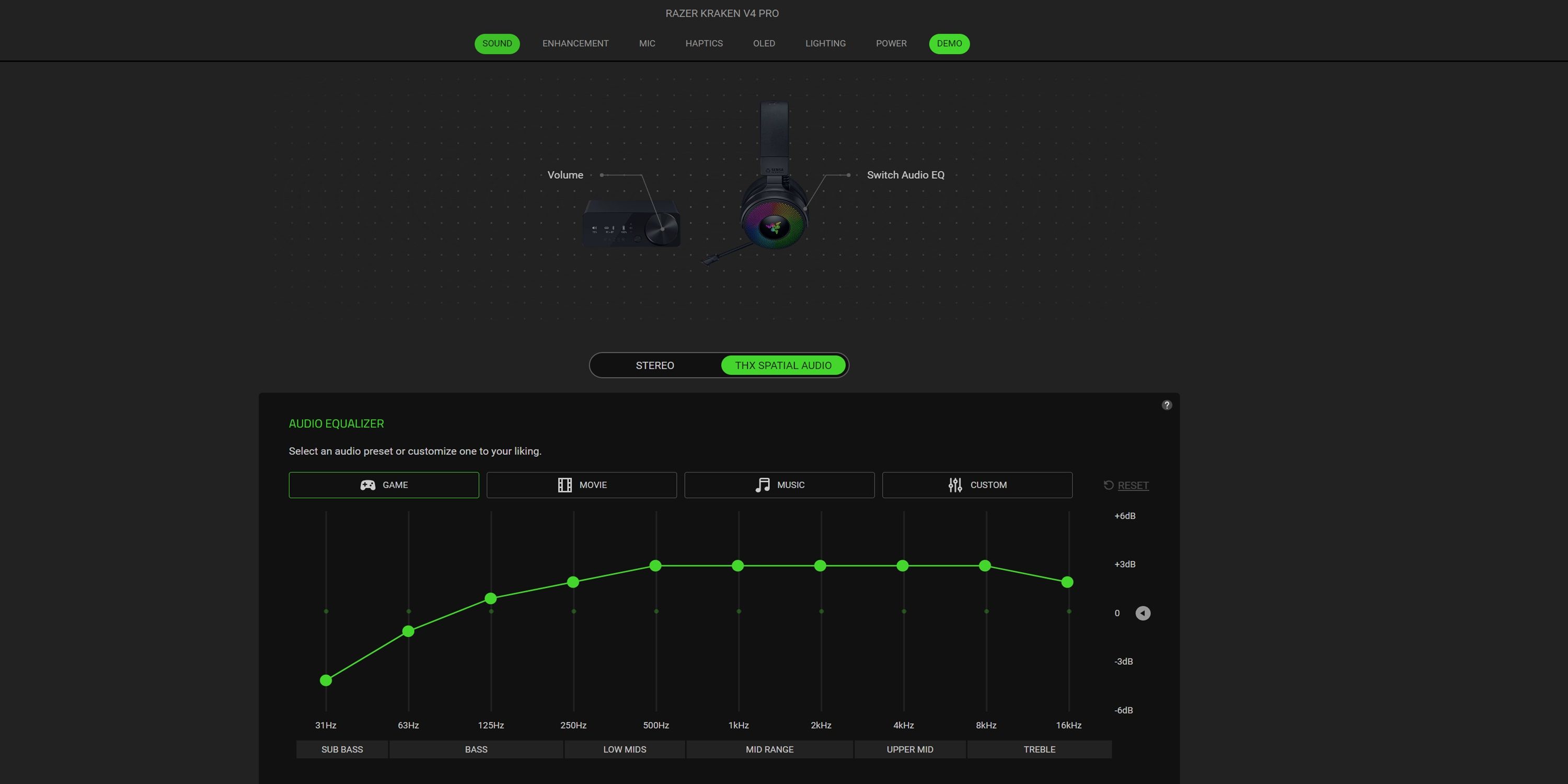
Task: Click the RAZER KRAKEN V4 PRO title
Action: coord(722,14)
